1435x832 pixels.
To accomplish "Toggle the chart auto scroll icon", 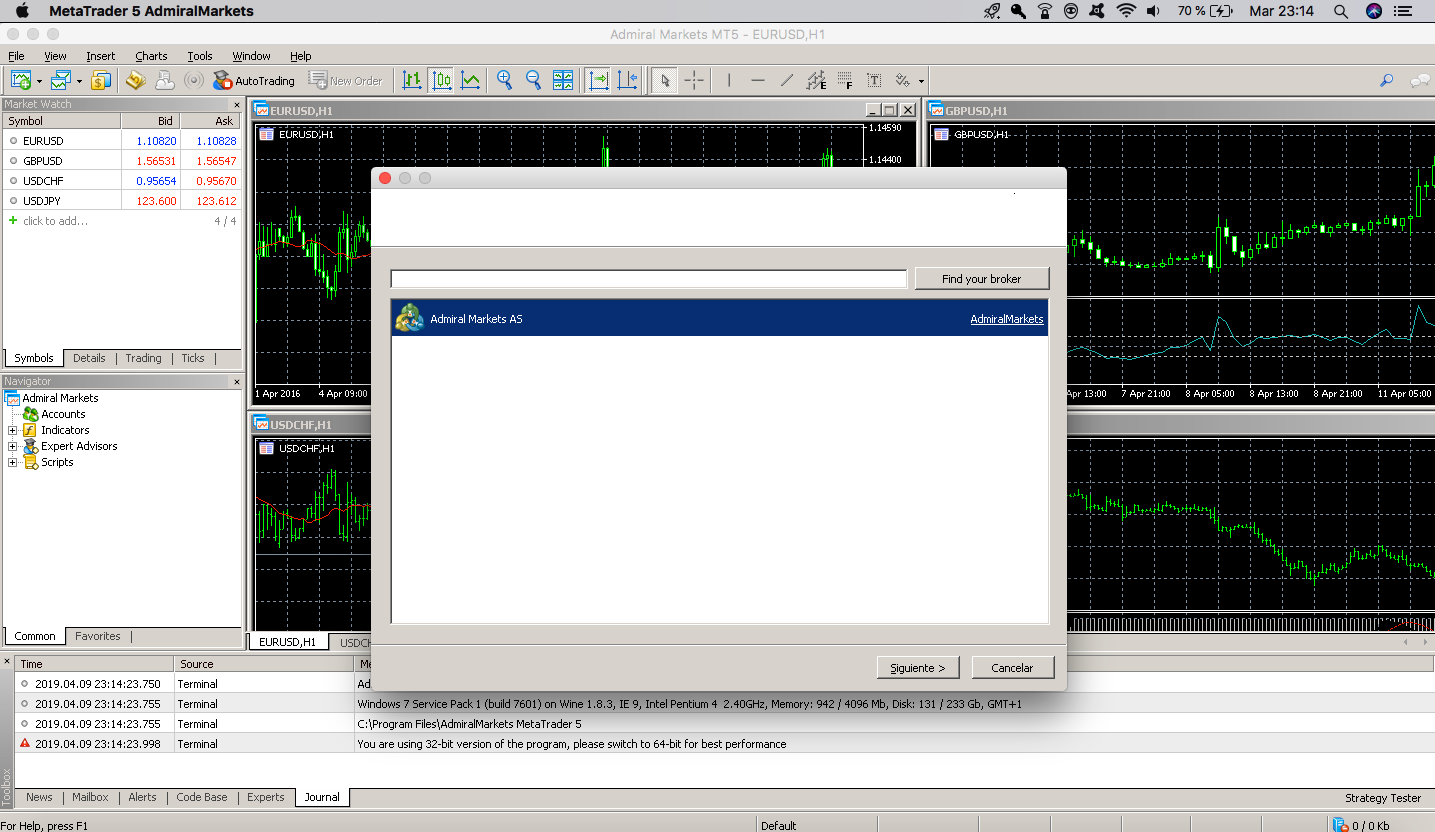I will [598, 81].
